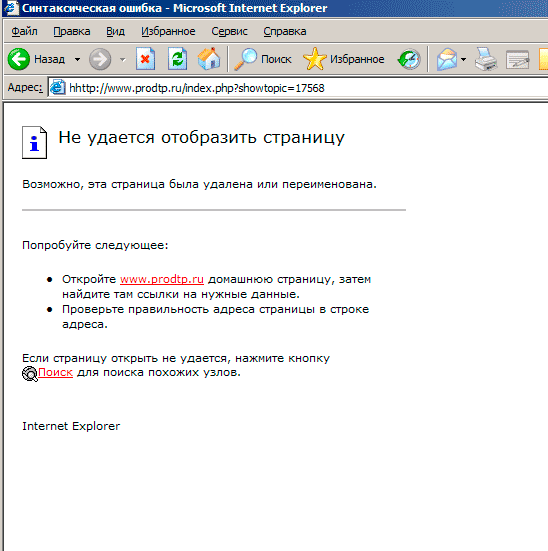Open the Вид menu

point(115,31)
